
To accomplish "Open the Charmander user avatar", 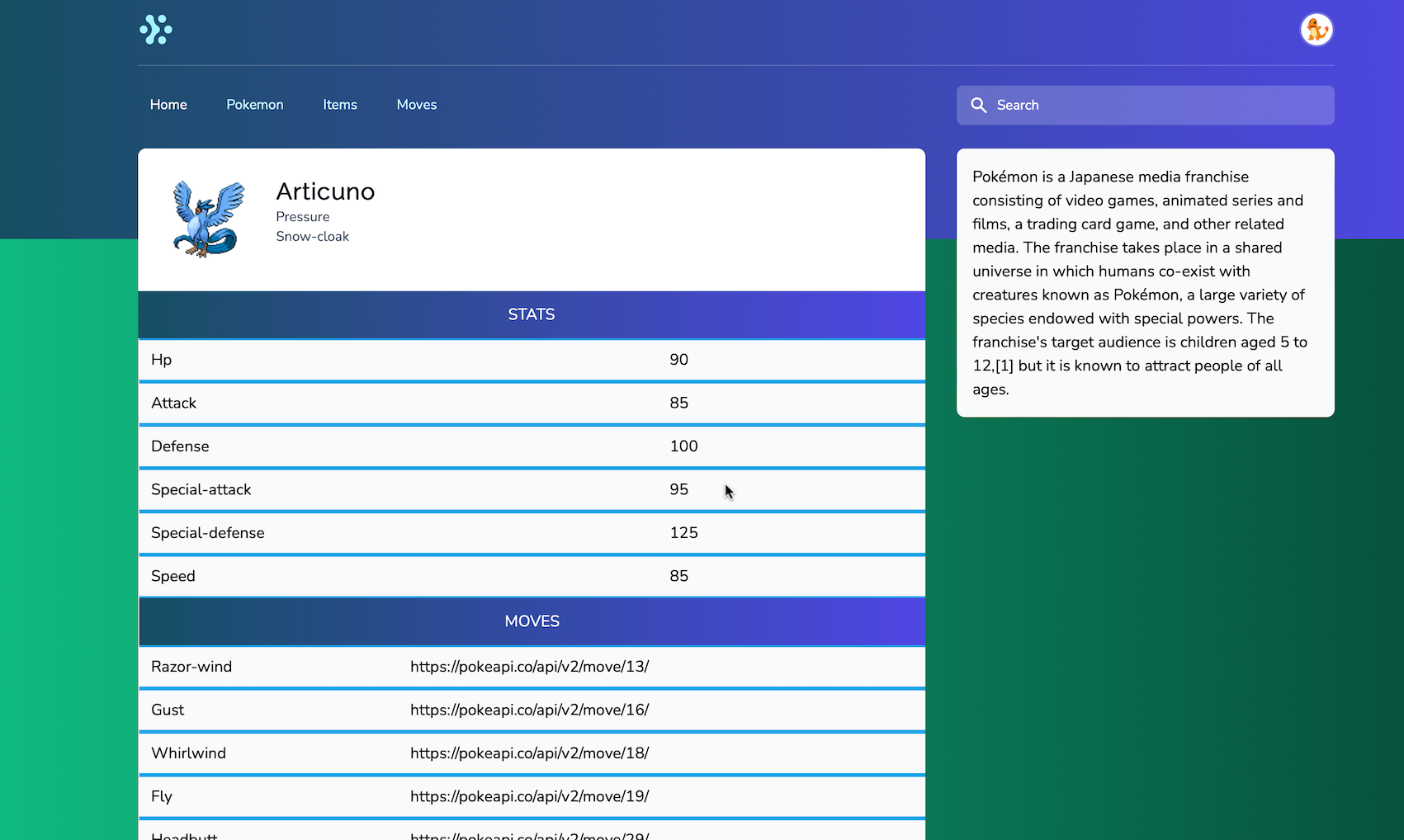I will coord(1317,30).
